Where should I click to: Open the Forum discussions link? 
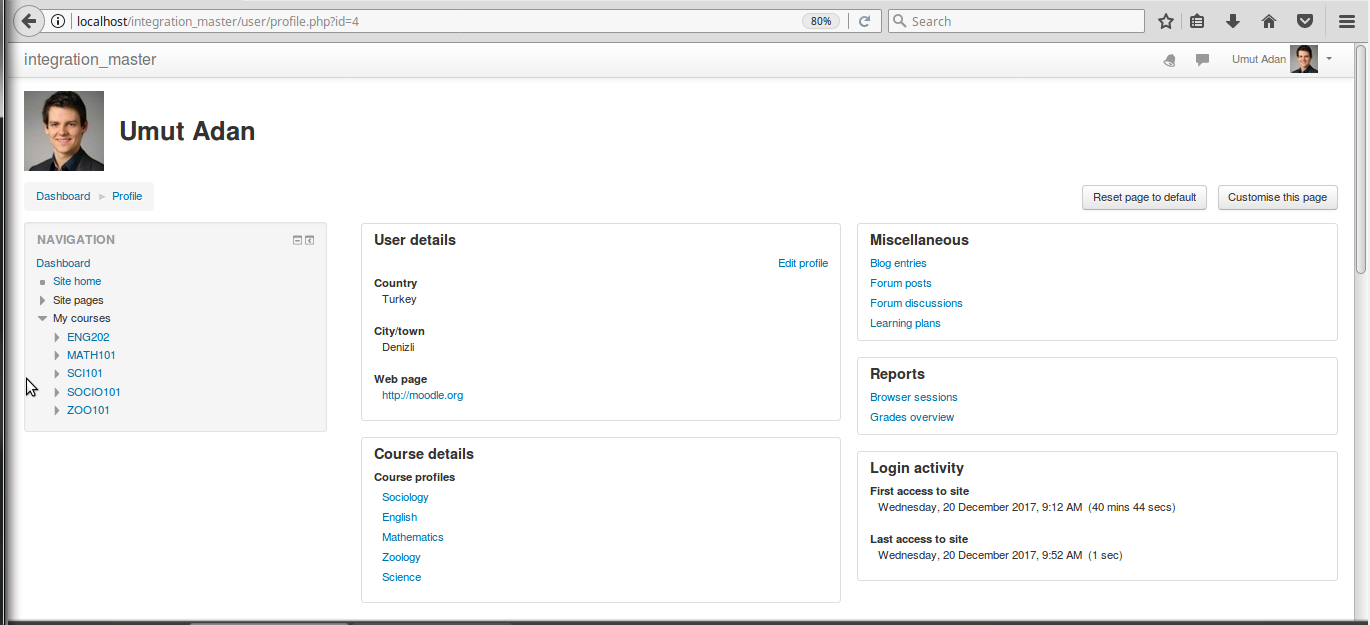click(916, 303)
